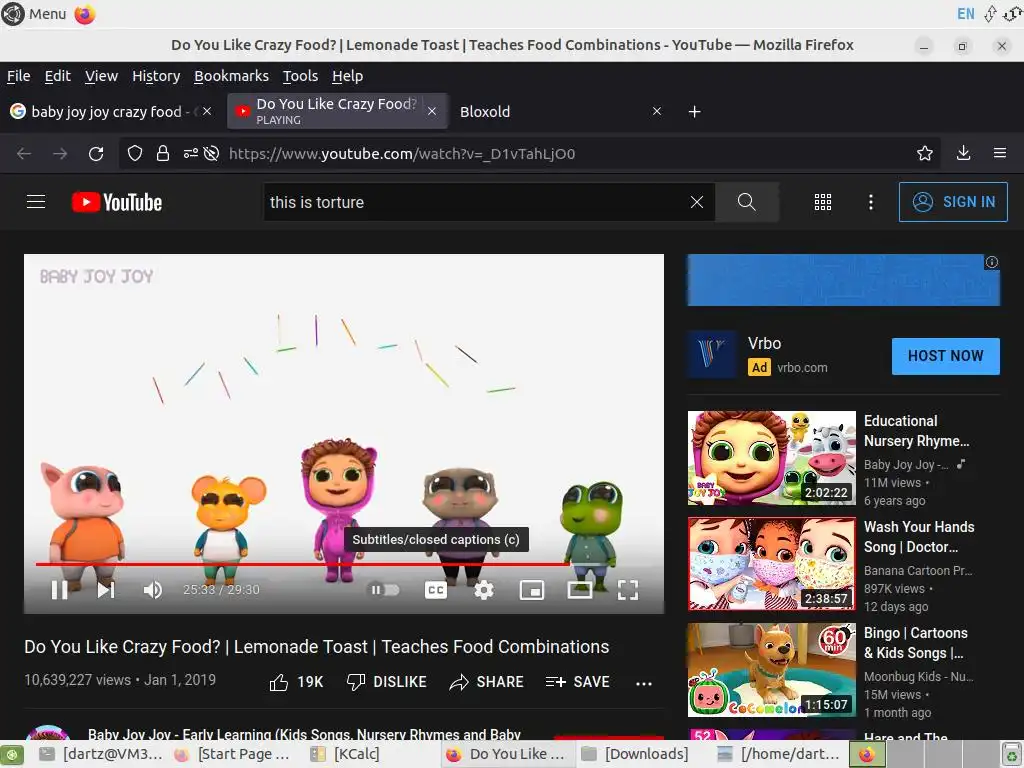The width and height of the screenshot is (1024, 768).
Task: Click the EN keyboard layout indicator
Action: click(965, 14)
